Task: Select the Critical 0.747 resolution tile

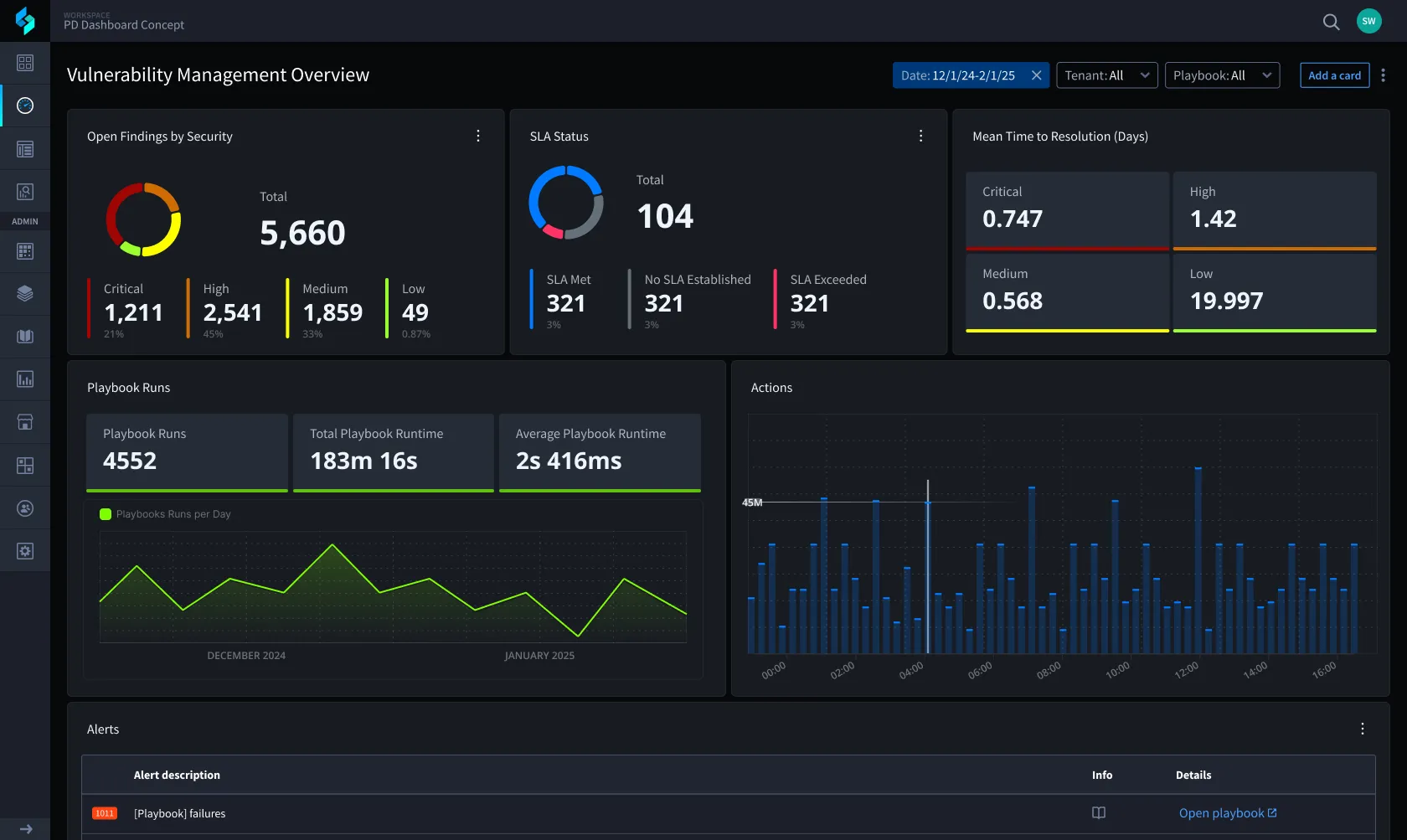Action: (1067, 211)
